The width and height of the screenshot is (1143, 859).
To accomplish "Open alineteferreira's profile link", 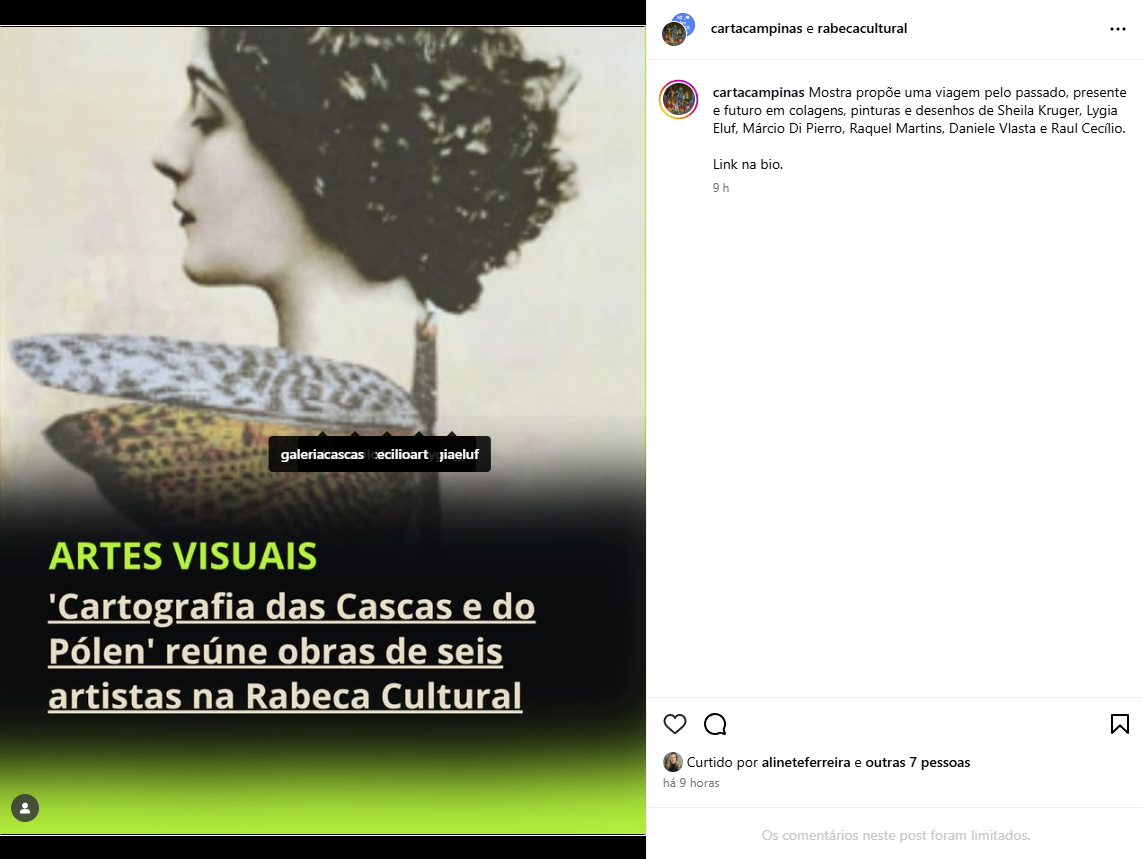I will pos(805,762).
